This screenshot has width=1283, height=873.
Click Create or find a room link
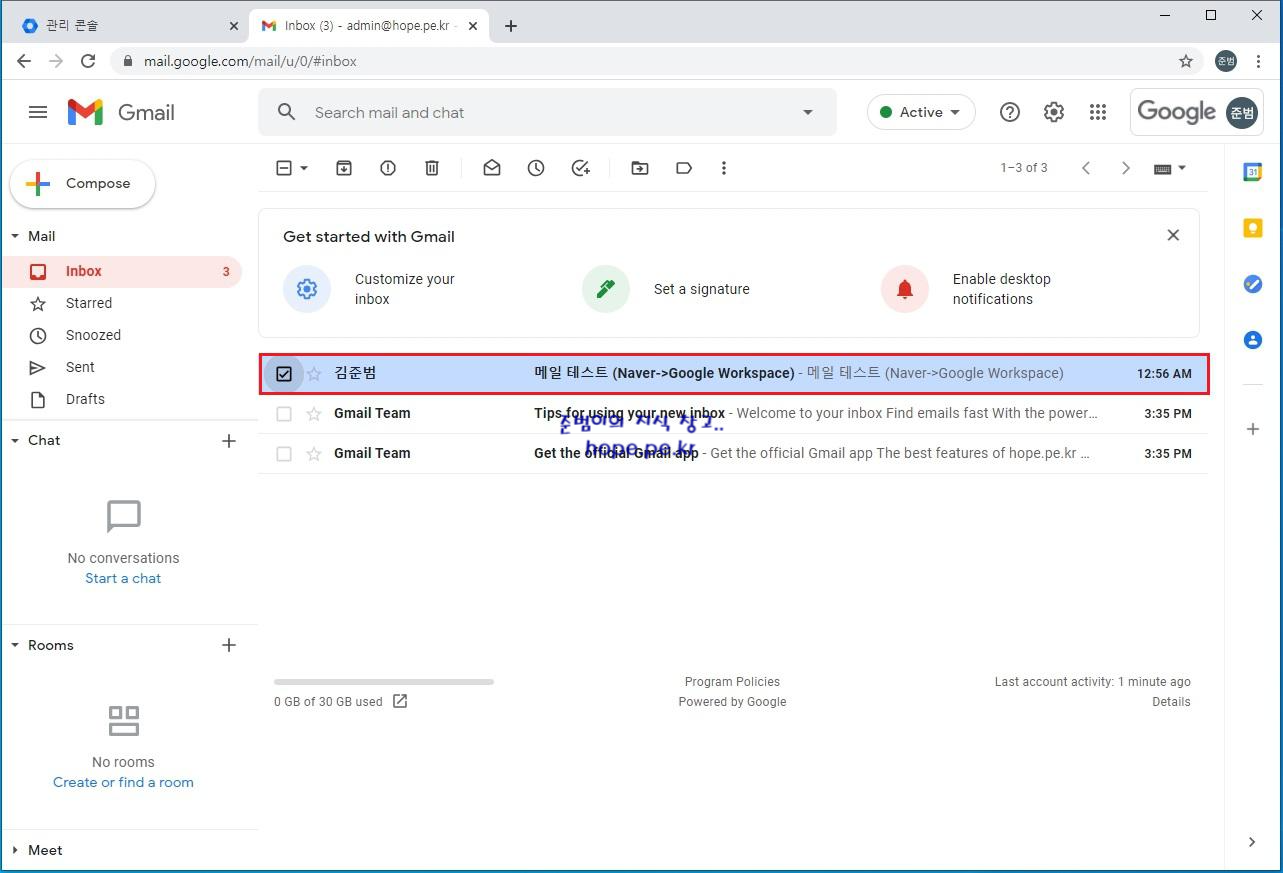[x=123, y=782]
